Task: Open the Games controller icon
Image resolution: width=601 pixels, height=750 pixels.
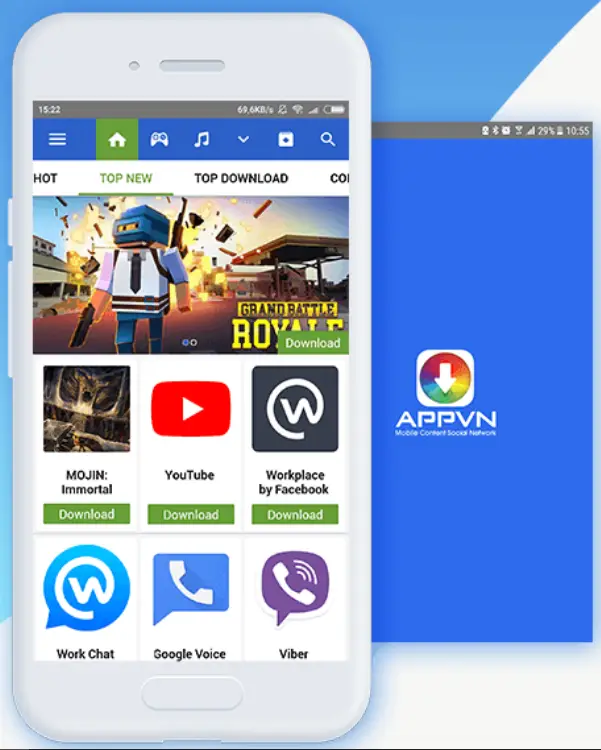Action: (x=159, y=139)
